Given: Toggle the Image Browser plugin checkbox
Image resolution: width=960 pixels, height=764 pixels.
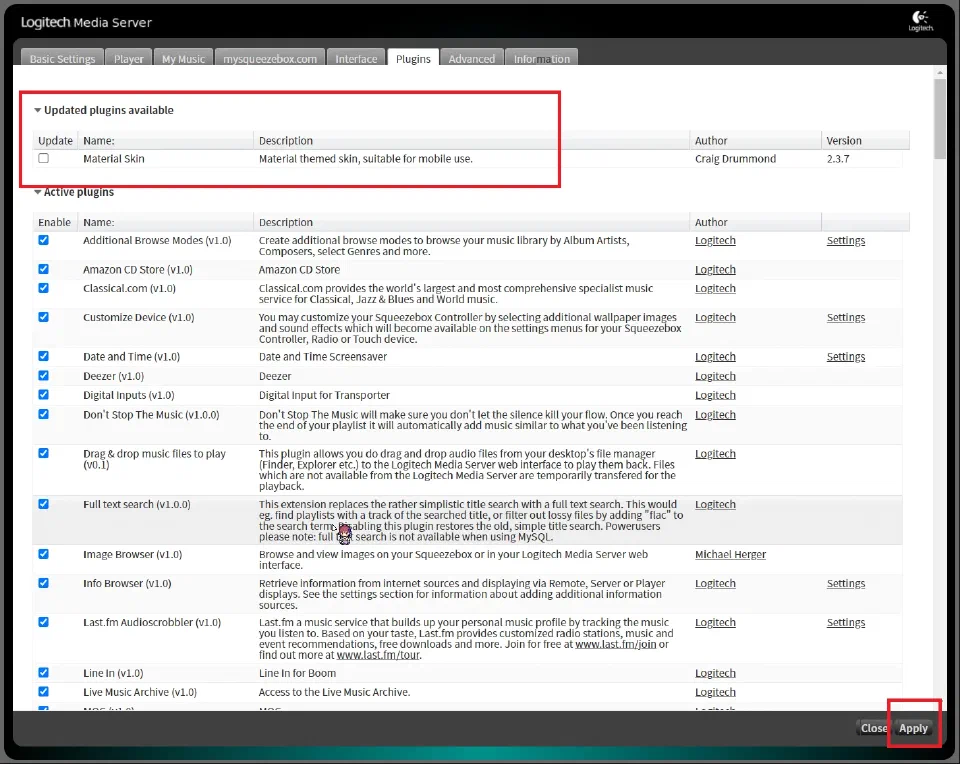Looking at the screenshot, I should tap(43, 554).
